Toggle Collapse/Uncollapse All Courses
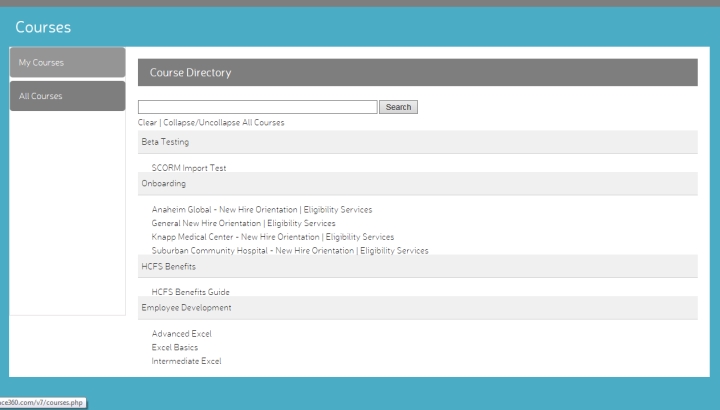This screenshot has height=410, width=720. [x=224, y=123]
